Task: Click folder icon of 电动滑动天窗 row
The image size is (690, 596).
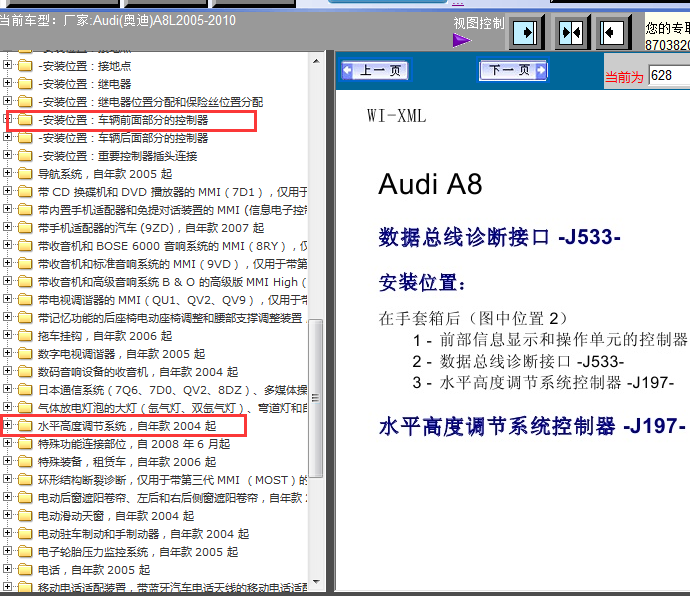Action: [x=25, y=516]
